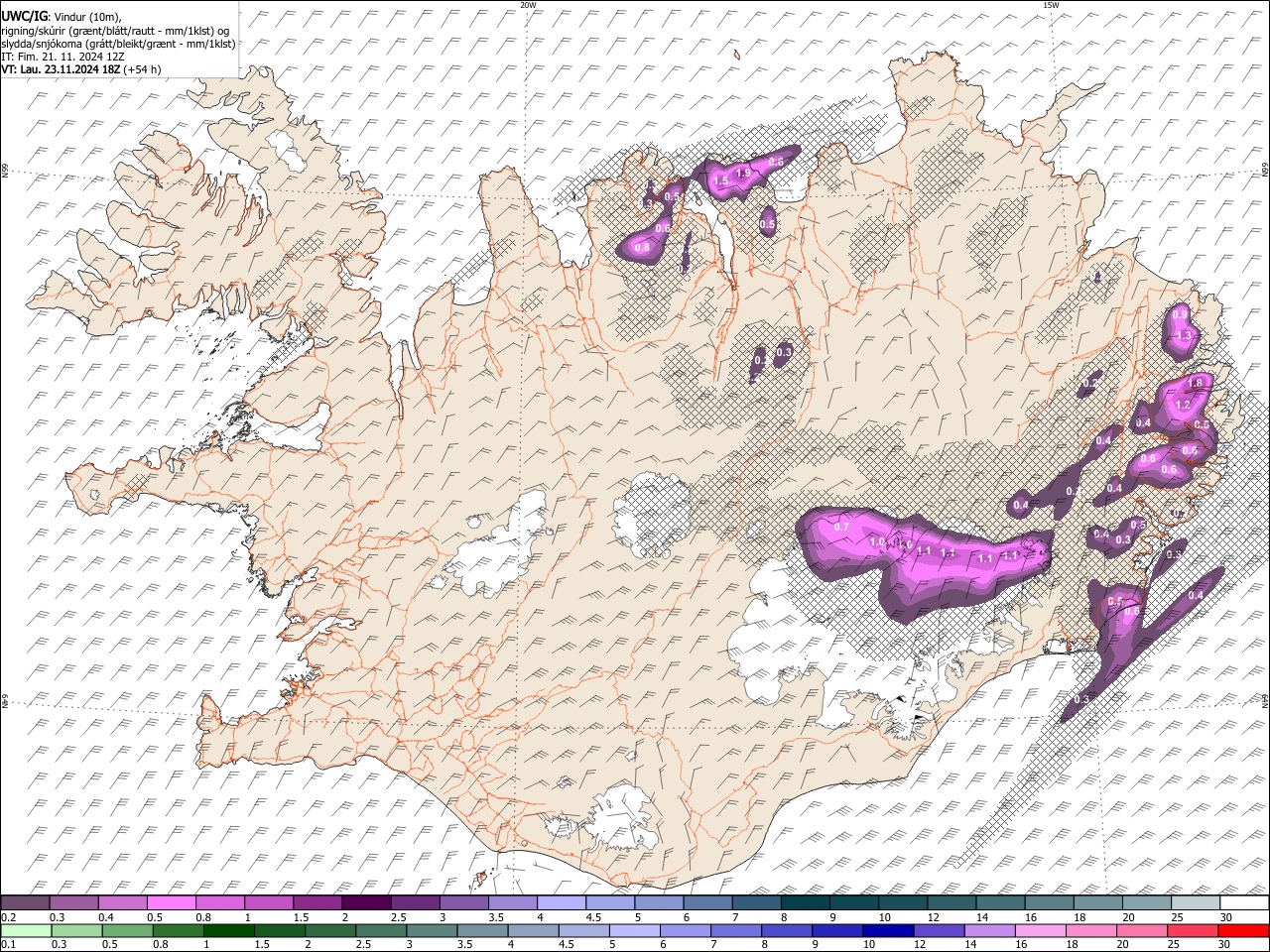The width and height of the screenshot is (1270, 952).
Task: Click the '20W' longitude label
Action: [x=528, y=5]
